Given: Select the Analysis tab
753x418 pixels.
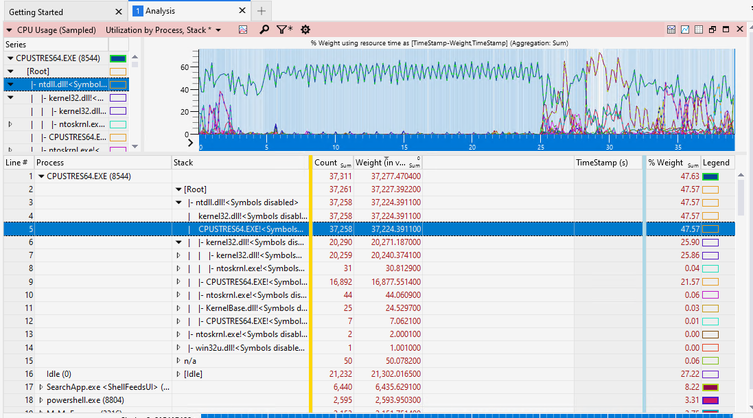Looking at the screenshot, I should [x=160, y=11].
